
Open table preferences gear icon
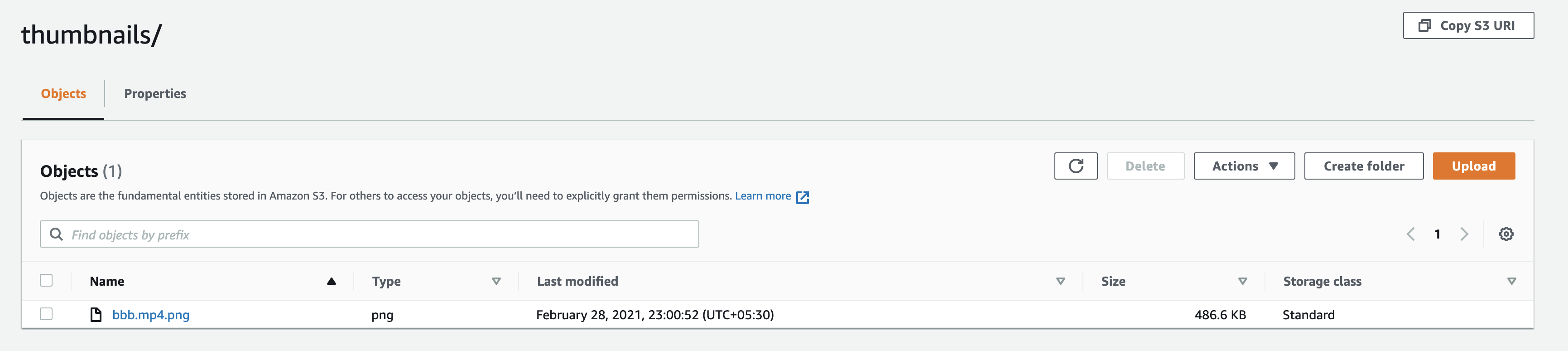[x=1506, y=234]
